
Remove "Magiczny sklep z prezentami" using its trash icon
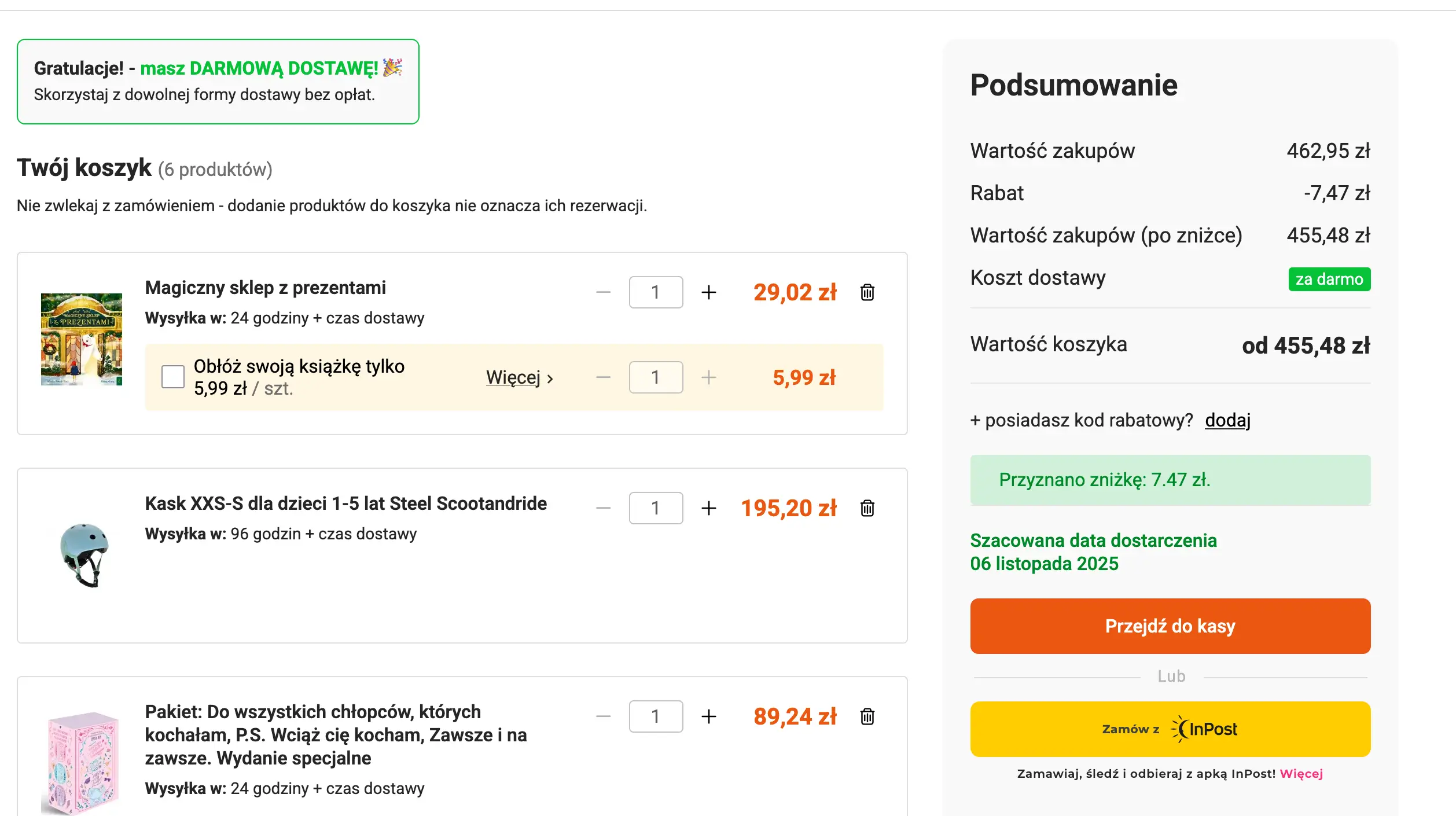click(x=867, y=292)
